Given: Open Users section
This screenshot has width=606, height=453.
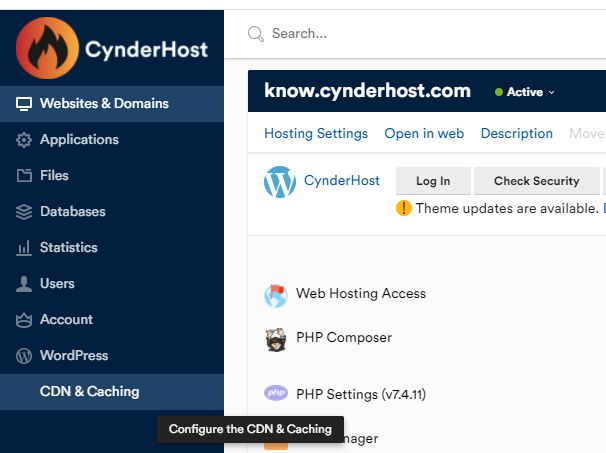Looking at the screenshot, I should 112,284.
